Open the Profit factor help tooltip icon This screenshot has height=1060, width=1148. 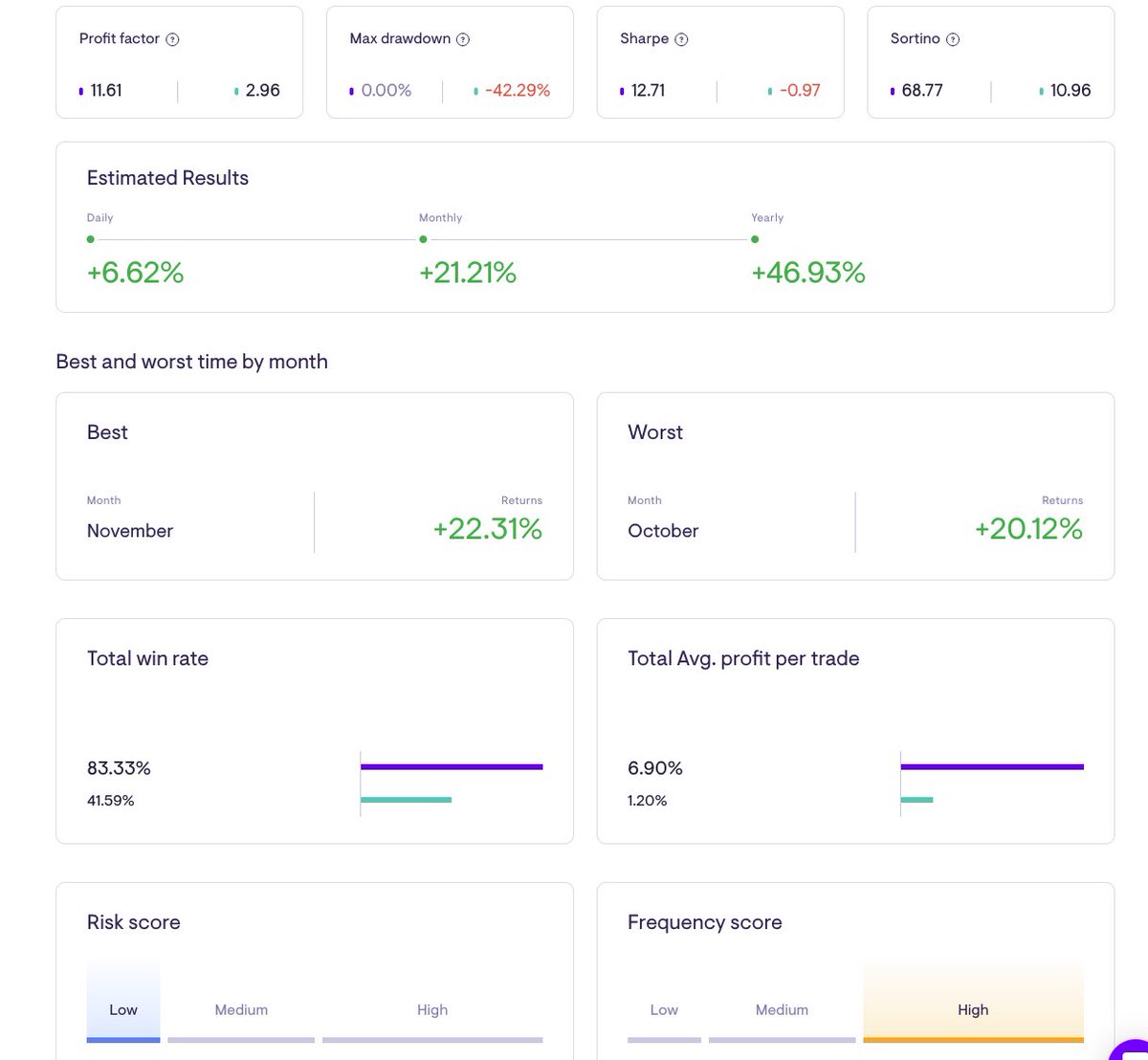pos(172,39)
